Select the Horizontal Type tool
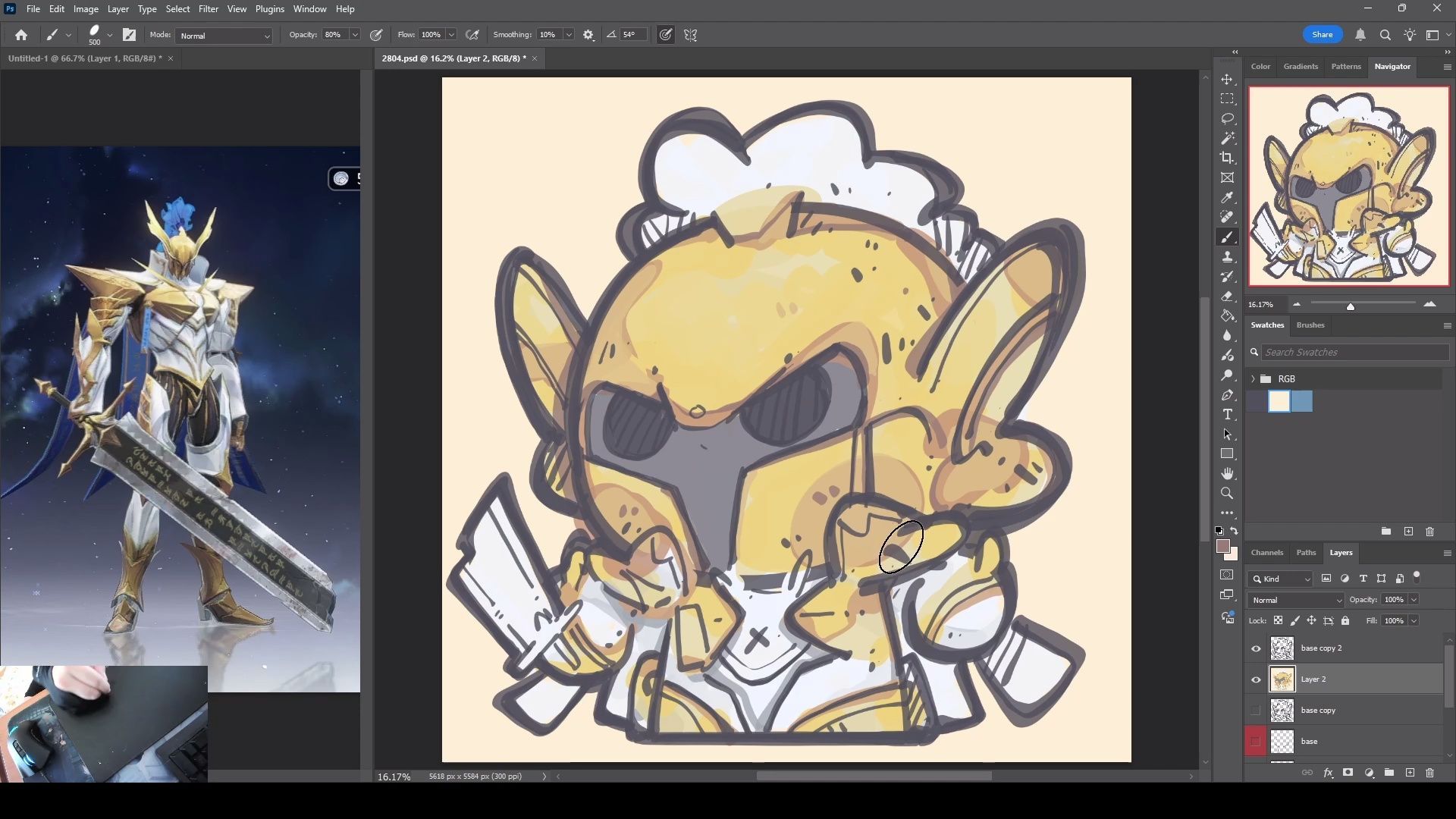The height and width of the screenshot is (819, 1456). click(1227, 415)
